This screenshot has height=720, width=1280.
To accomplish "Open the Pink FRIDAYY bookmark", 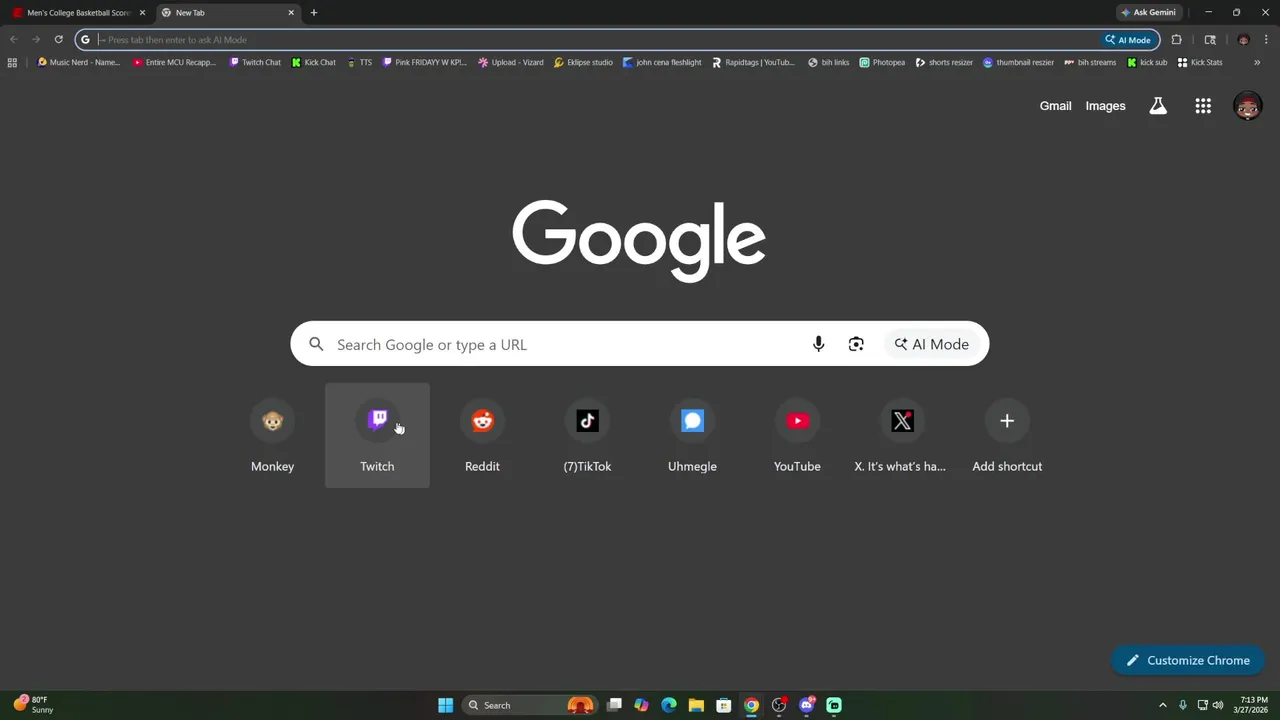I will coord(425,62).
